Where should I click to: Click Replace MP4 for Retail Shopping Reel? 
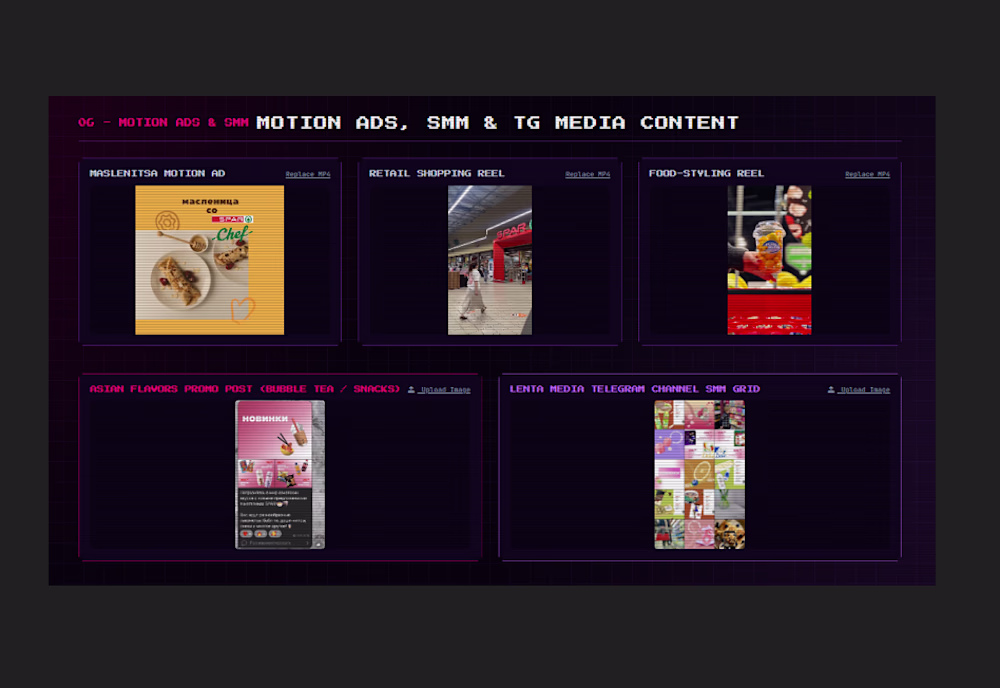(x=587, y=174)
